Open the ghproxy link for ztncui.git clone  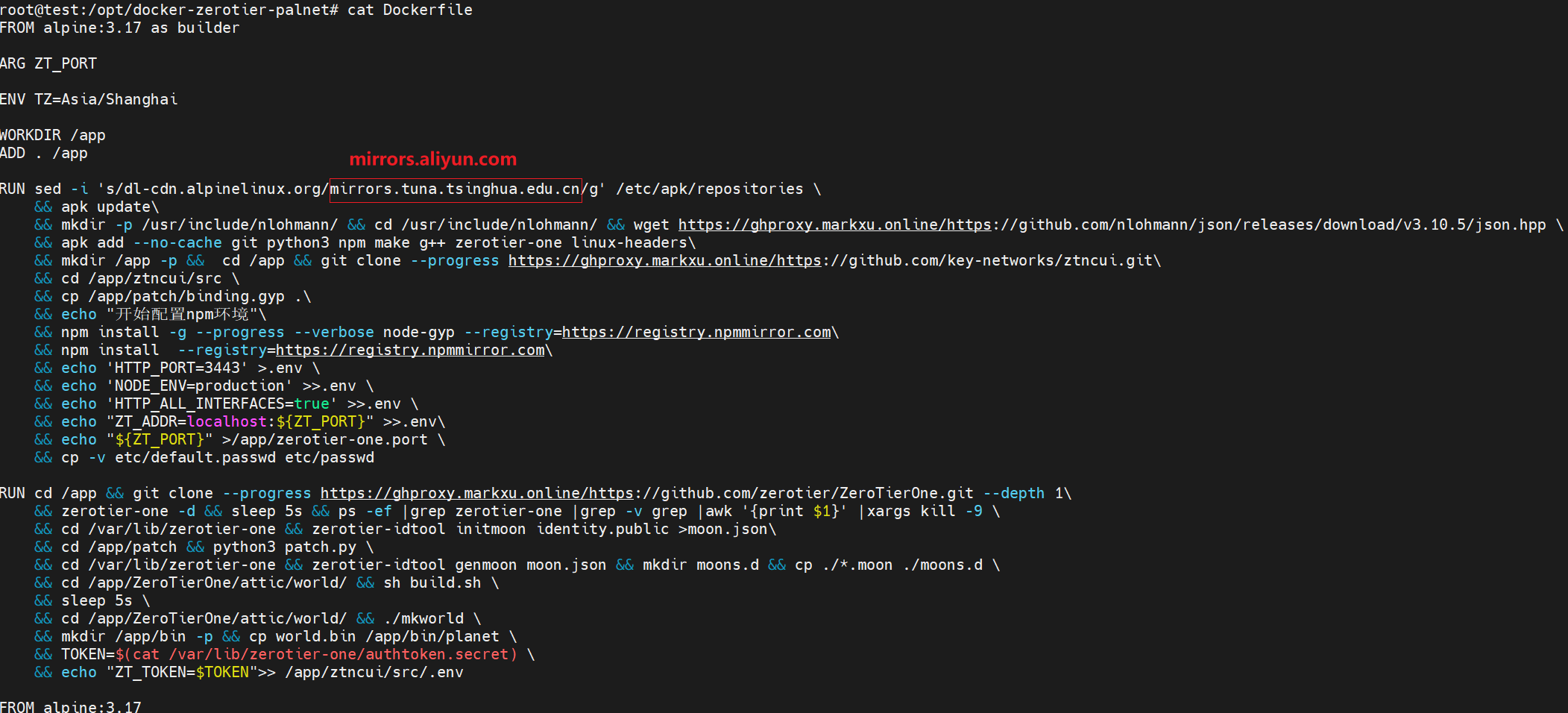click(664, 260)
